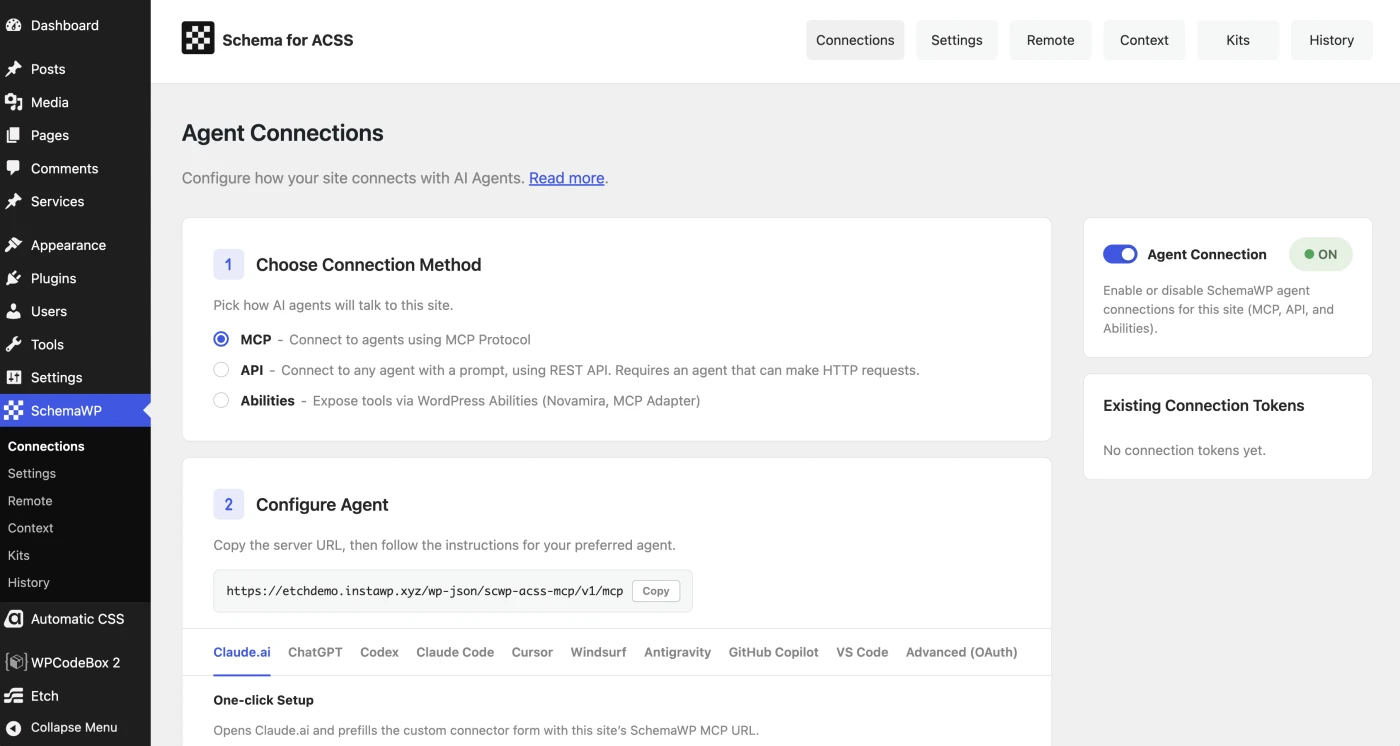Click the Appearance brush icon
Viewport: 1400px width, 746px height.
[x=14, y=245]
